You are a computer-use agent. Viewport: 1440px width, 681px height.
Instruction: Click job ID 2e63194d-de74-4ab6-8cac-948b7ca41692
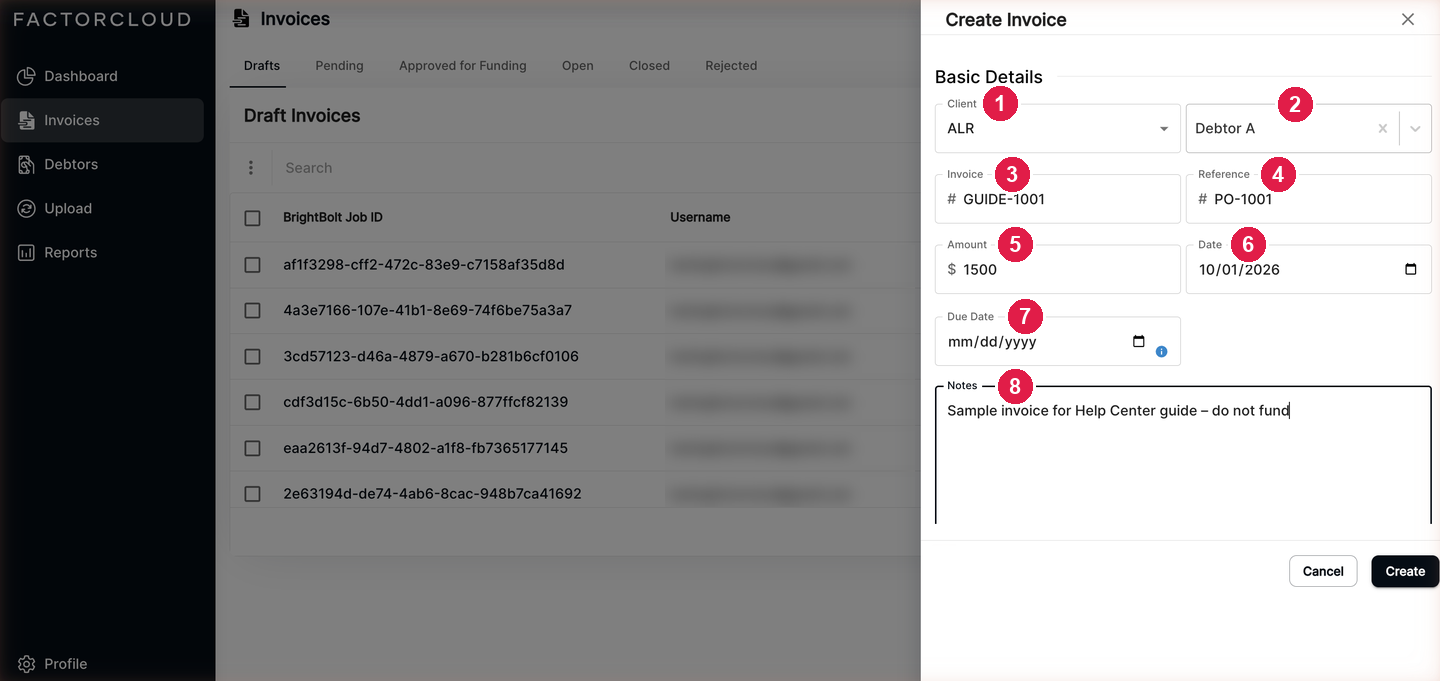click(433, 494)
